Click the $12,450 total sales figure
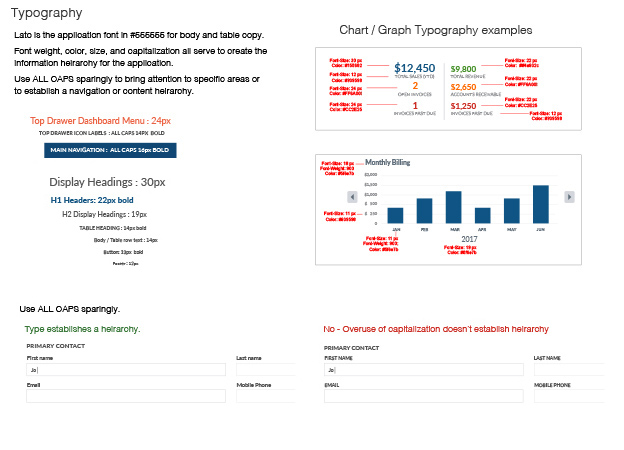624x450 pixels. (415, 68)
